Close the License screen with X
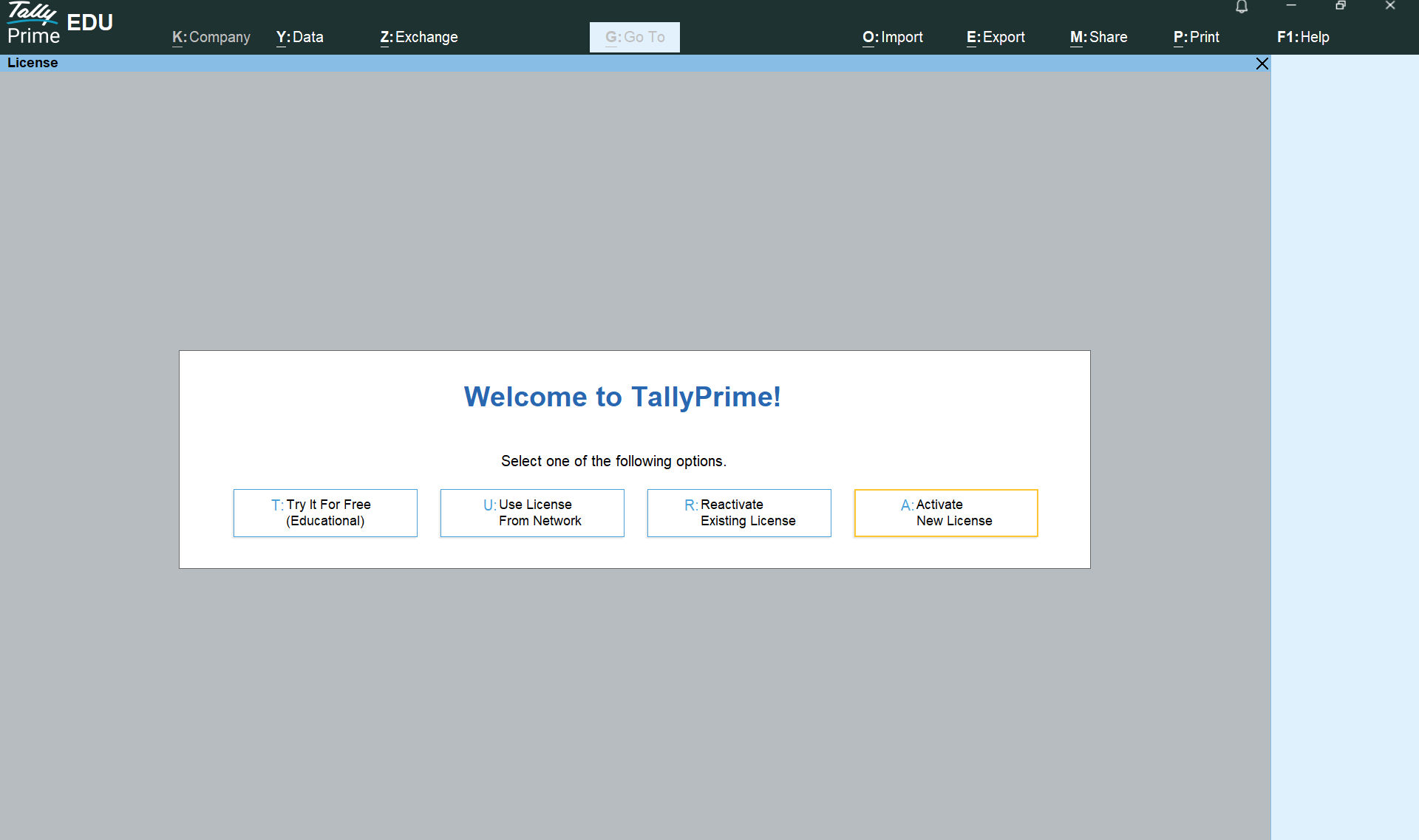 1262,64
